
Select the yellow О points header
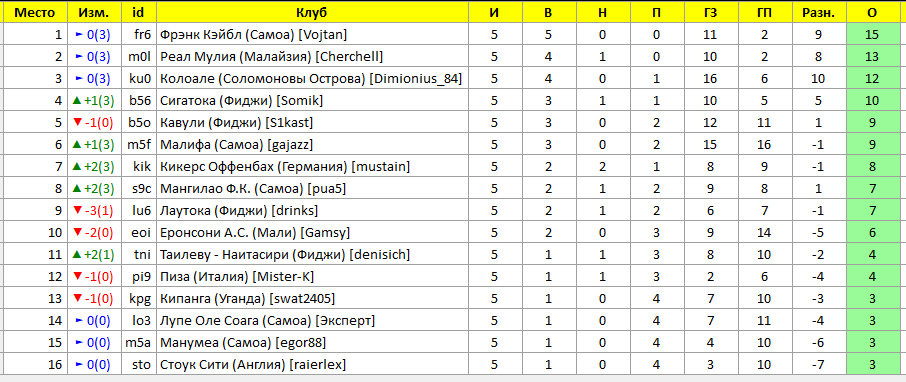(x=872, y=13)
